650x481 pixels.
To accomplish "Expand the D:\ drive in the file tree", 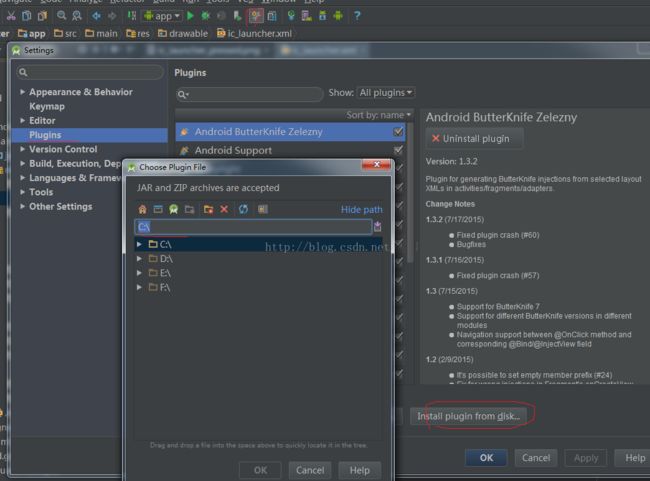I will tap(139, 259).
